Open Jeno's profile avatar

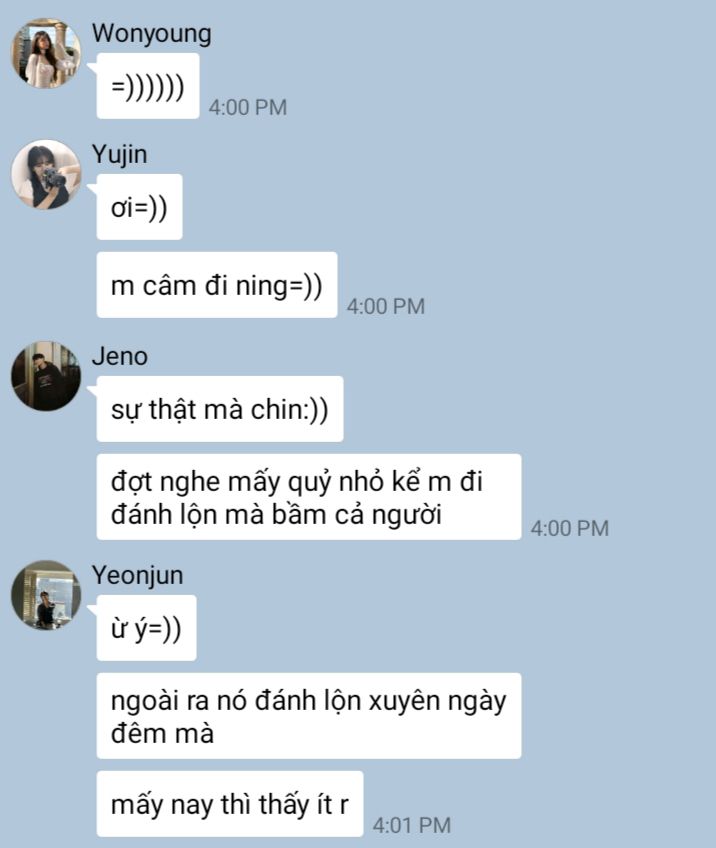pyautogui.click(x=46, y=376)
